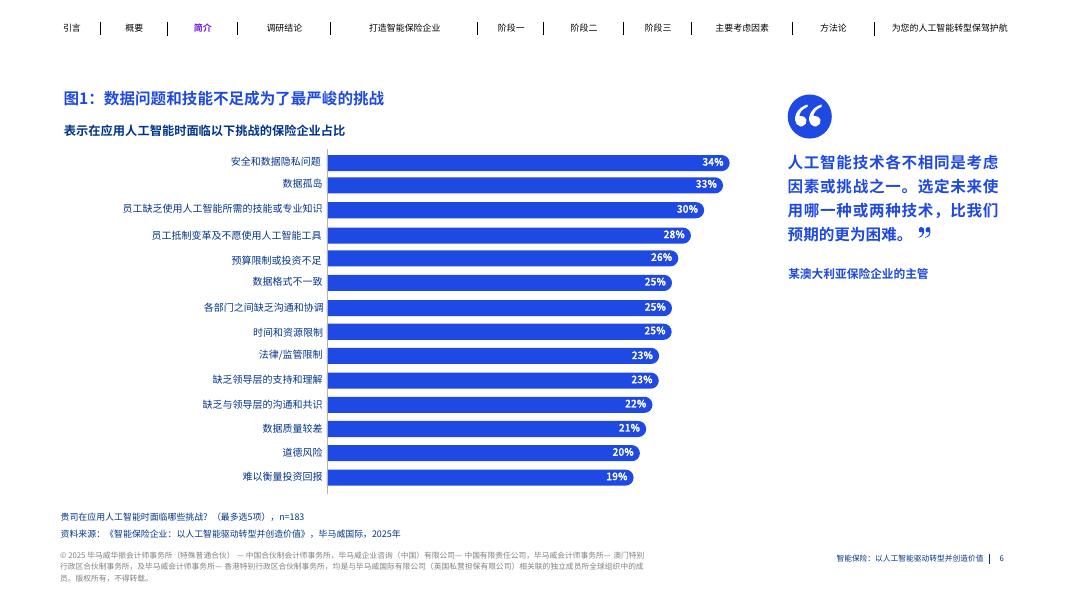Image resolution: width=1067 pixels, height=600 pixels.
Task: Navigate to the 方法论 section
Action: (833, 28)
